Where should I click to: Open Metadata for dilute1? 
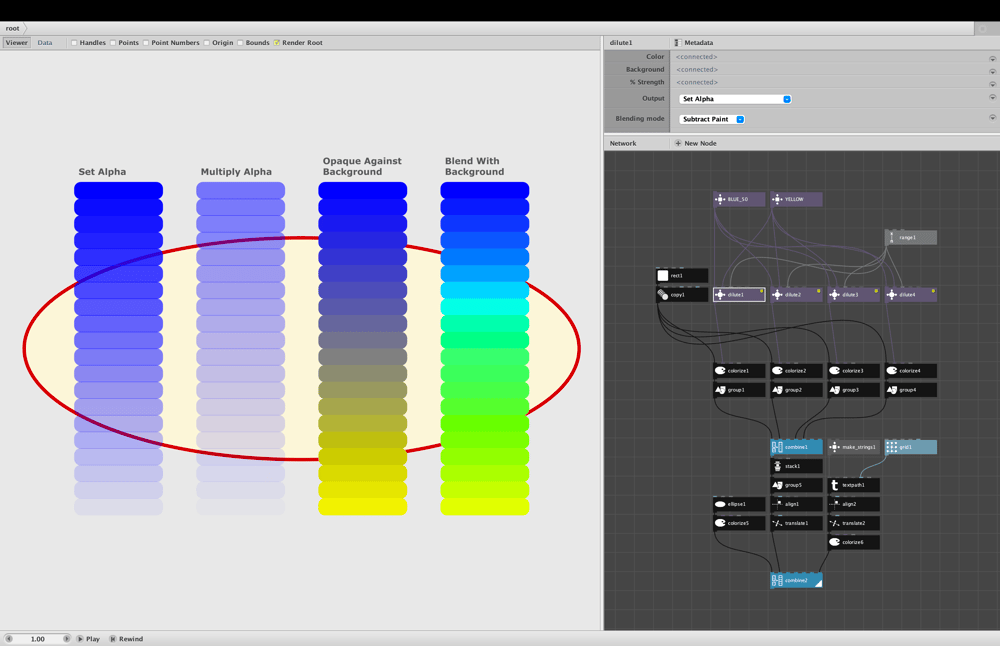[694, 43]
